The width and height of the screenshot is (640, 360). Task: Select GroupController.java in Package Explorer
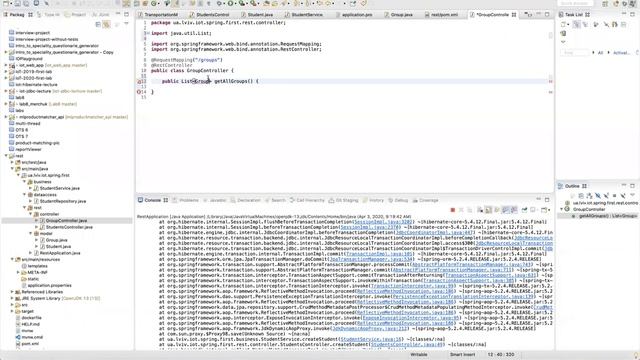66,220
